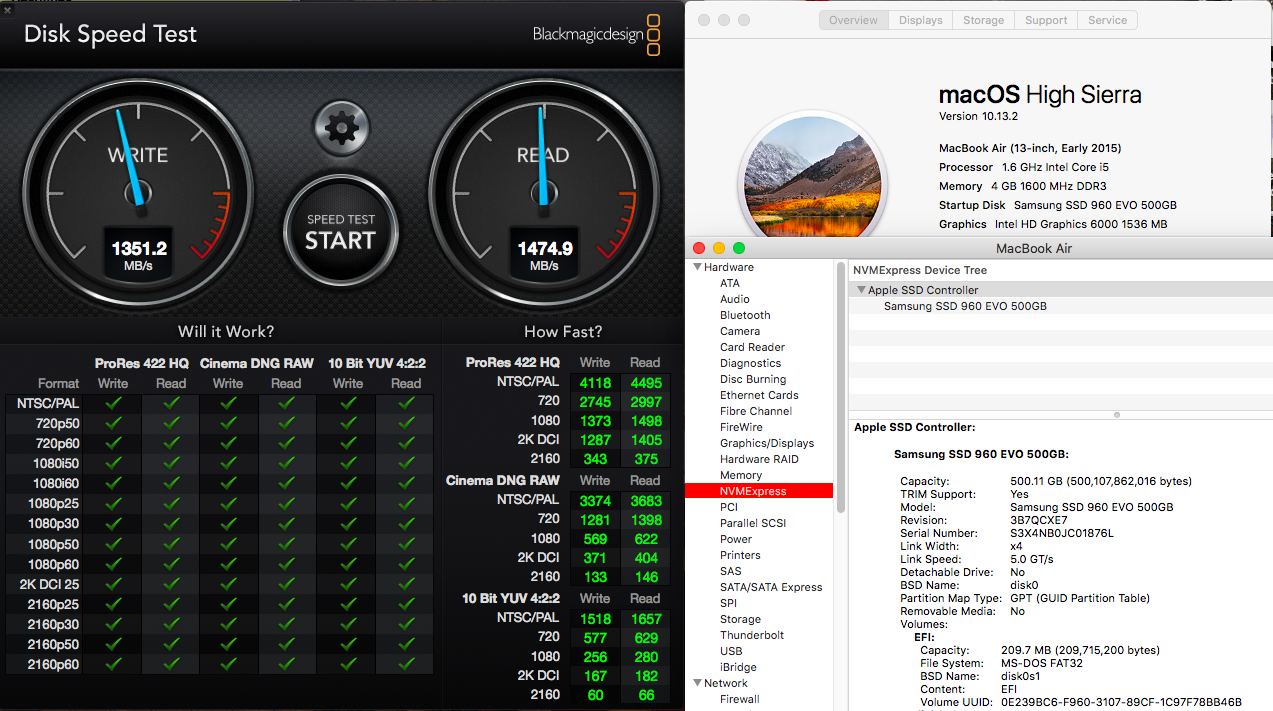Start the speed test
This screenshot has width=1273, height=711.
(340, 232)
